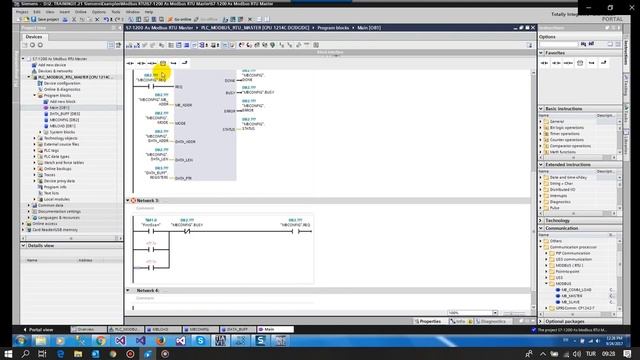Viewport: 640px width, 360px height.
Task: Open the Edit menu
Action: [x=37, y=12]
